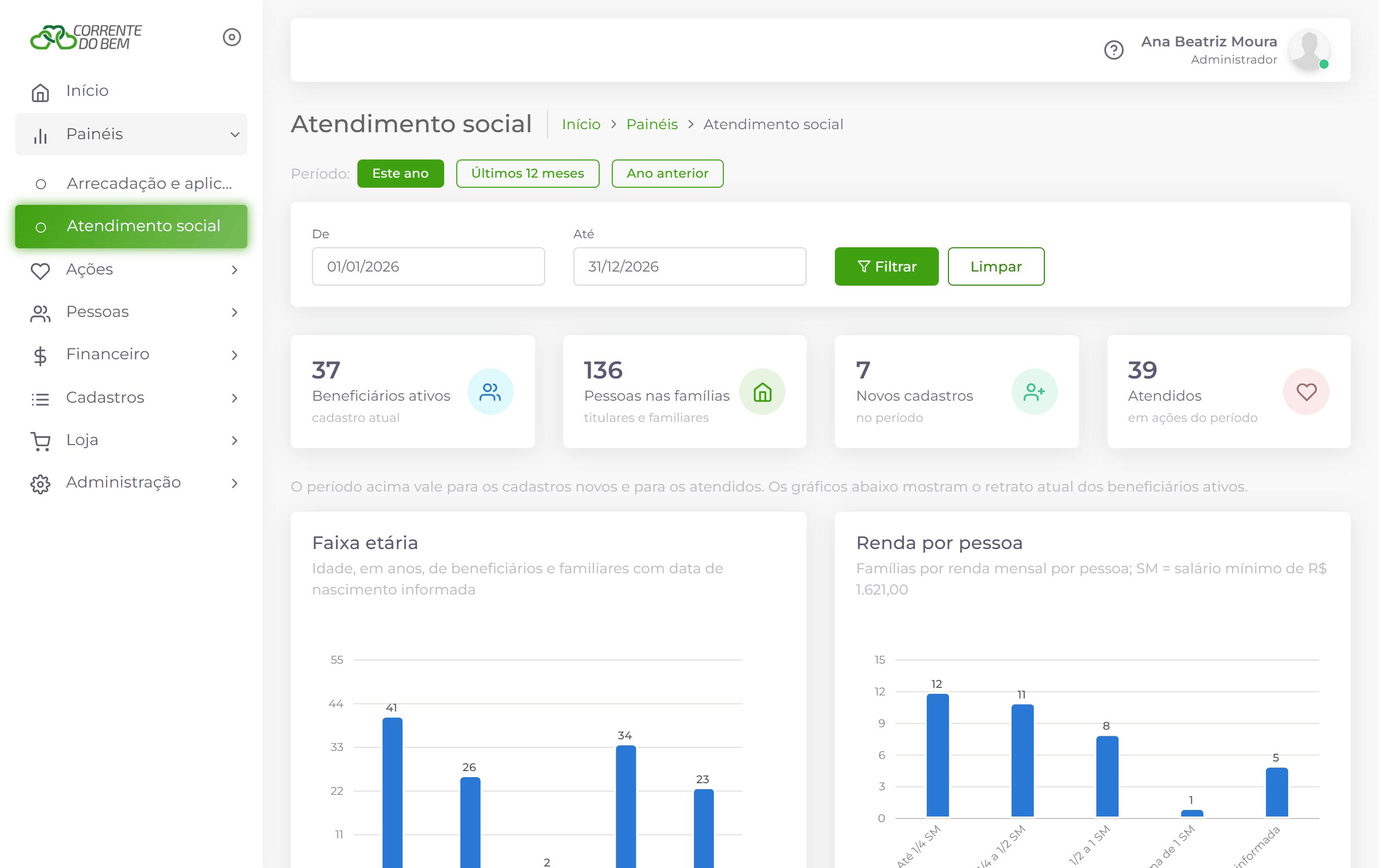Image resolution: width=1379 pixels, height=868 pixels.
Task: Click the Pessoas nas famílias home icon
Action: [762, 392]
